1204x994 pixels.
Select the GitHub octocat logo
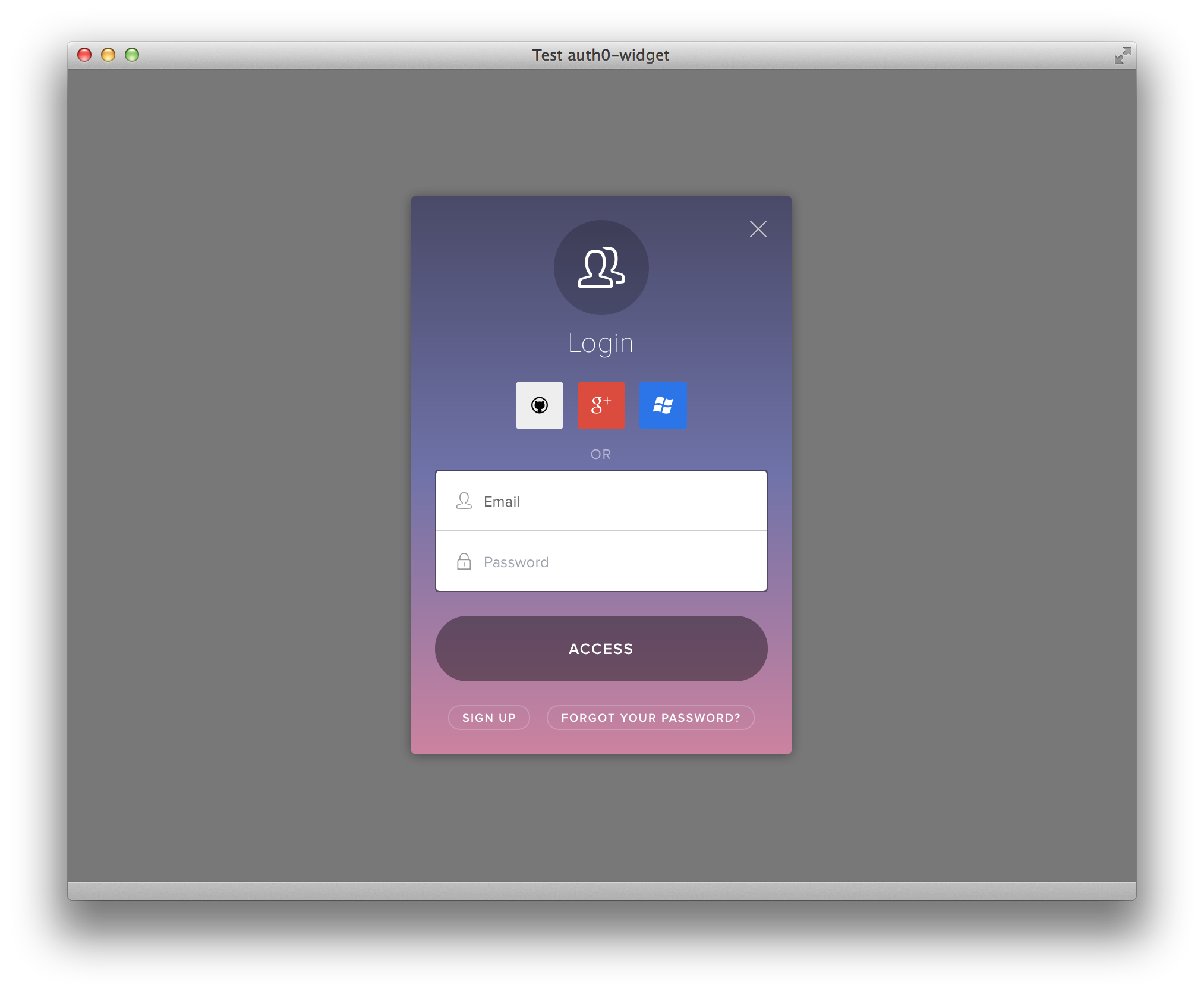click(x=540, y=405)
